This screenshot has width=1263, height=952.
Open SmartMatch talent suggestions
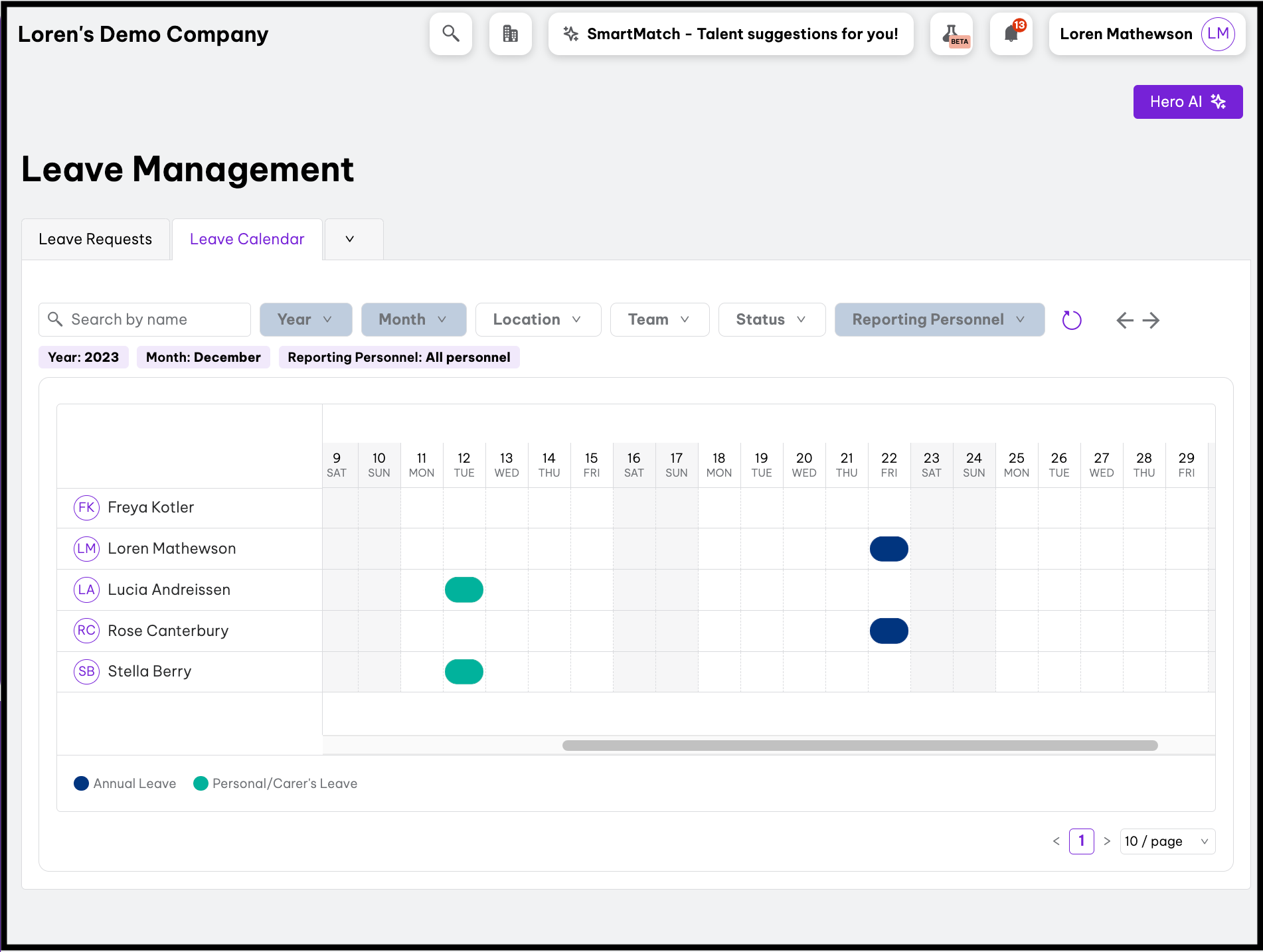click(x=730, y=34)
